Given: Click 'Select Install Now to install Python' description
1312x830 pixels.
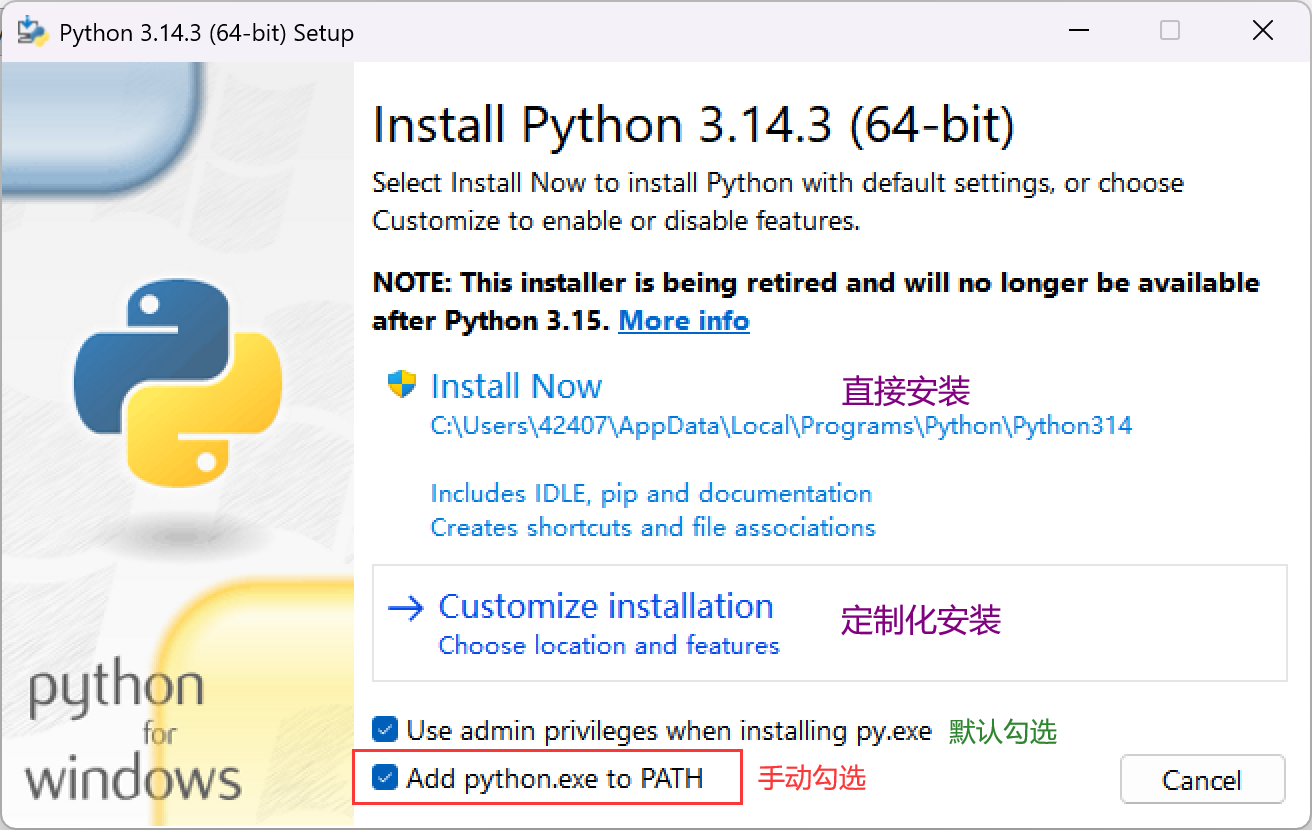Looking at the screenshot, I should [778, 202].
